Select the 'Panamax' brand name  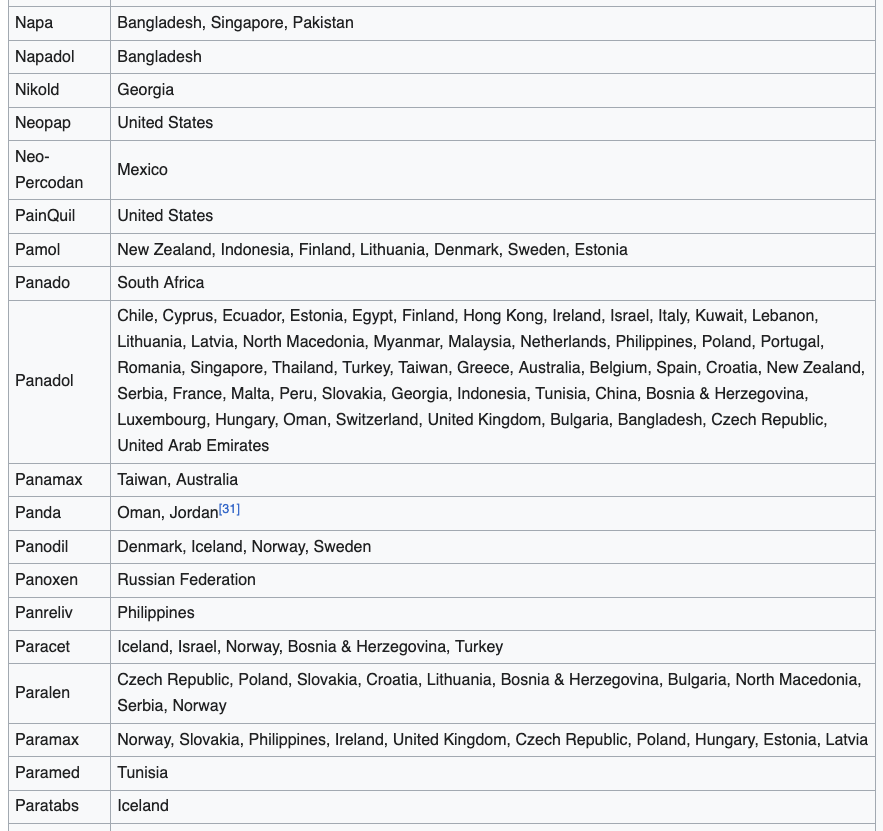click(48, 480)
